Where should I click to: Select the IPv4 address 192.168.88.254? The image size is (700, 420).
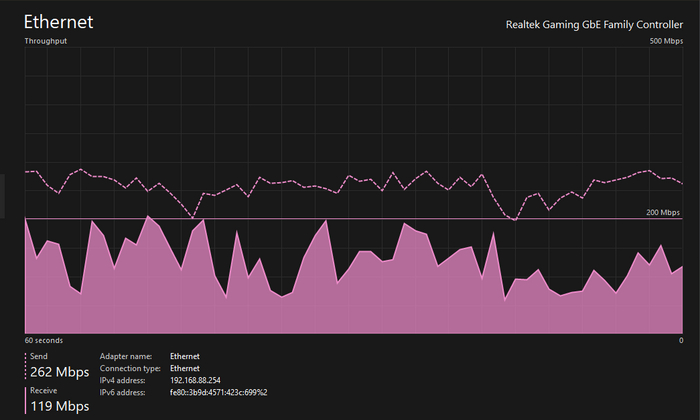(195, 380)
